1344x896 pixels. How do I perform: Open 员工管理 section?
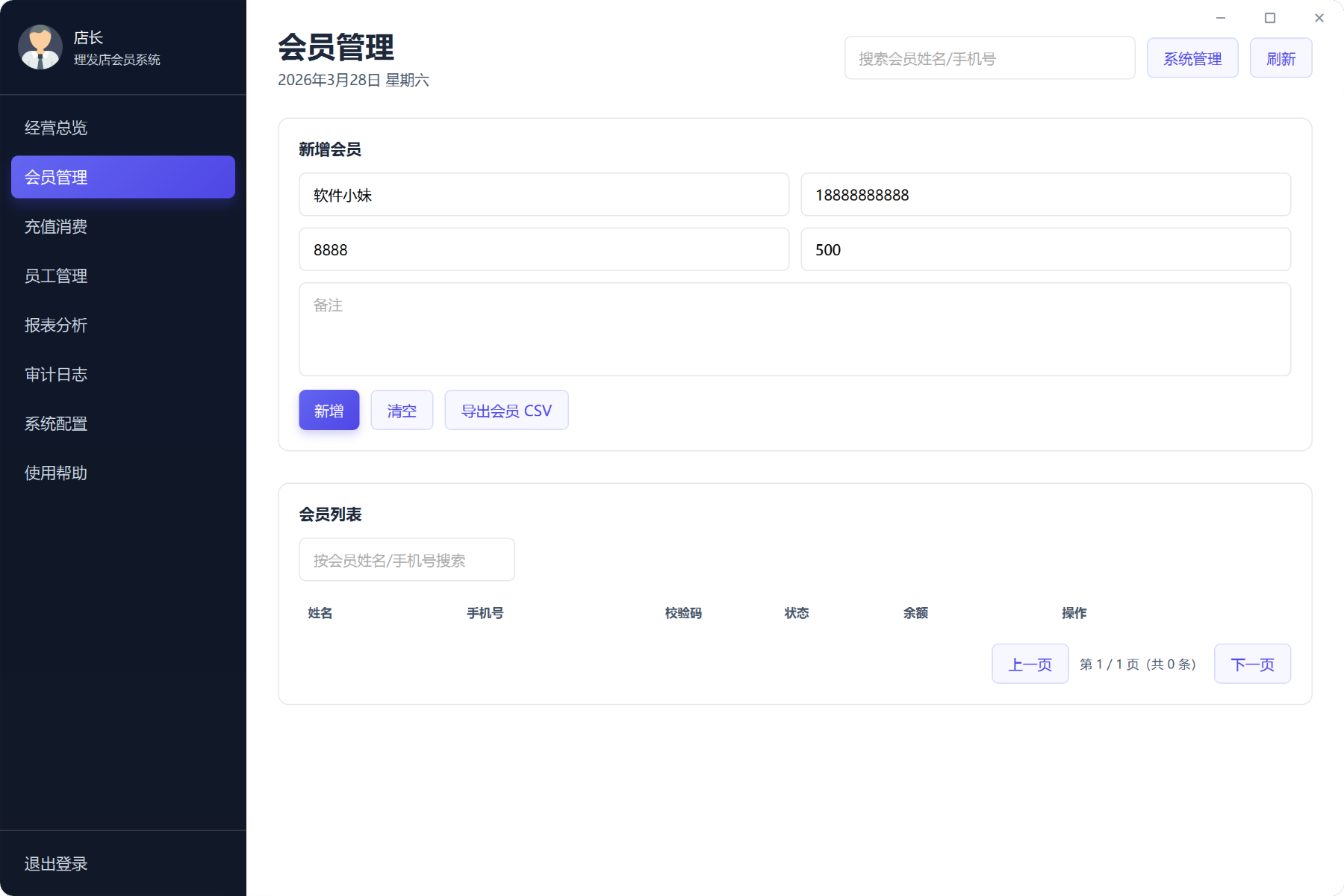click(x=123, y=276)
